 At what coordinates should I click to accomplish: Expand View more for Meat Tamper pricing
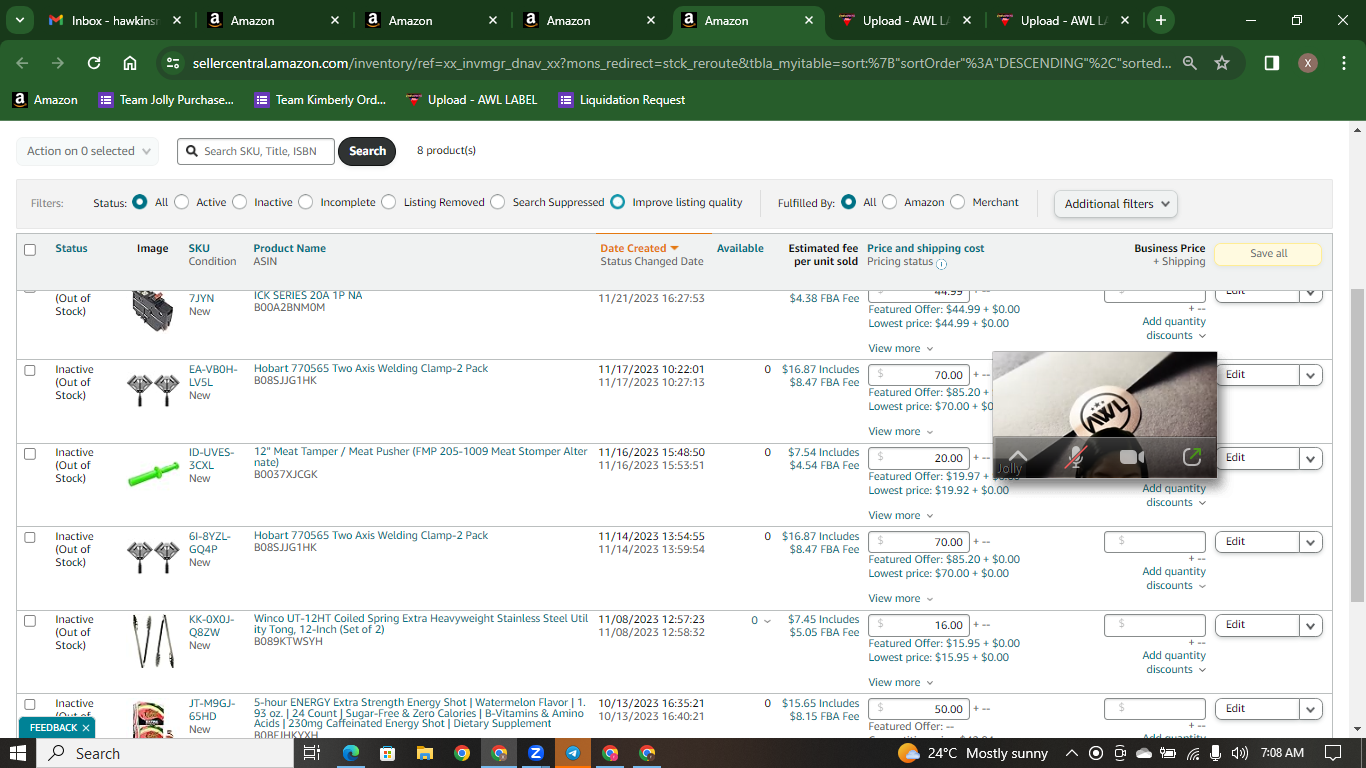(x=900, y=516)
